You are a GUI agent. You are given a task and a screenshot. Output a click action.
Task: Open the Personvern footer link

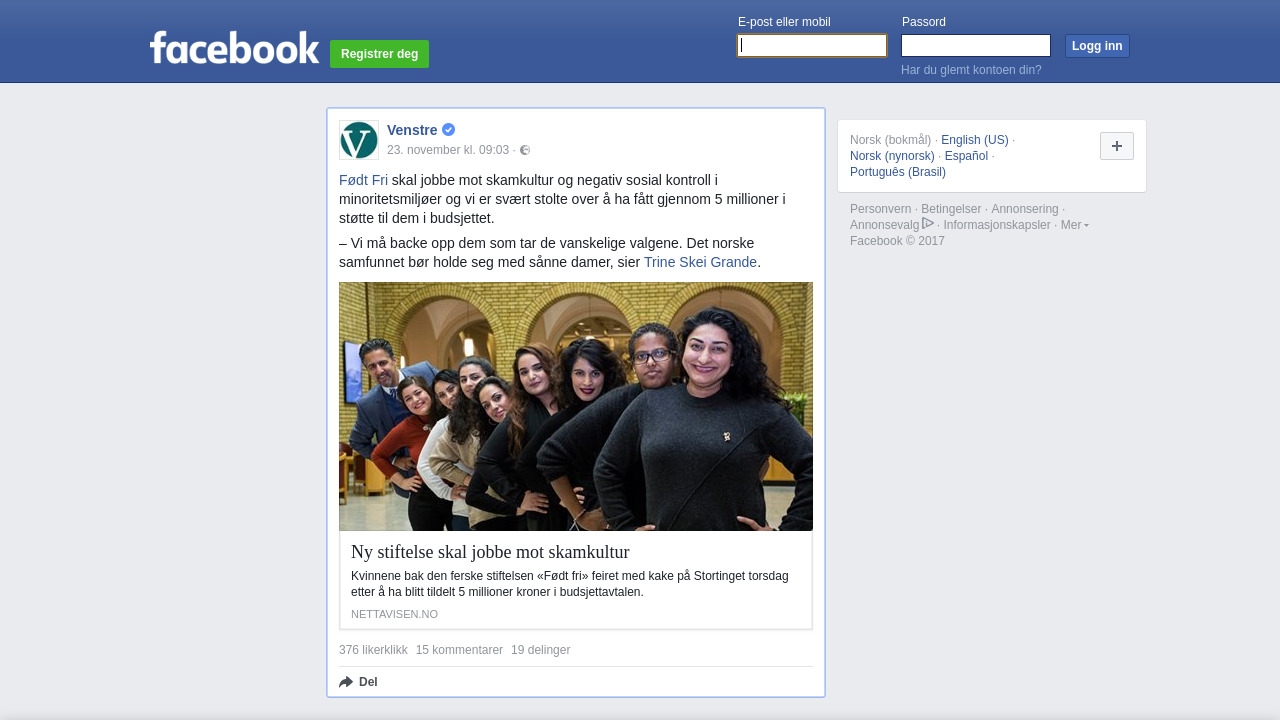(x=880, y=209)
